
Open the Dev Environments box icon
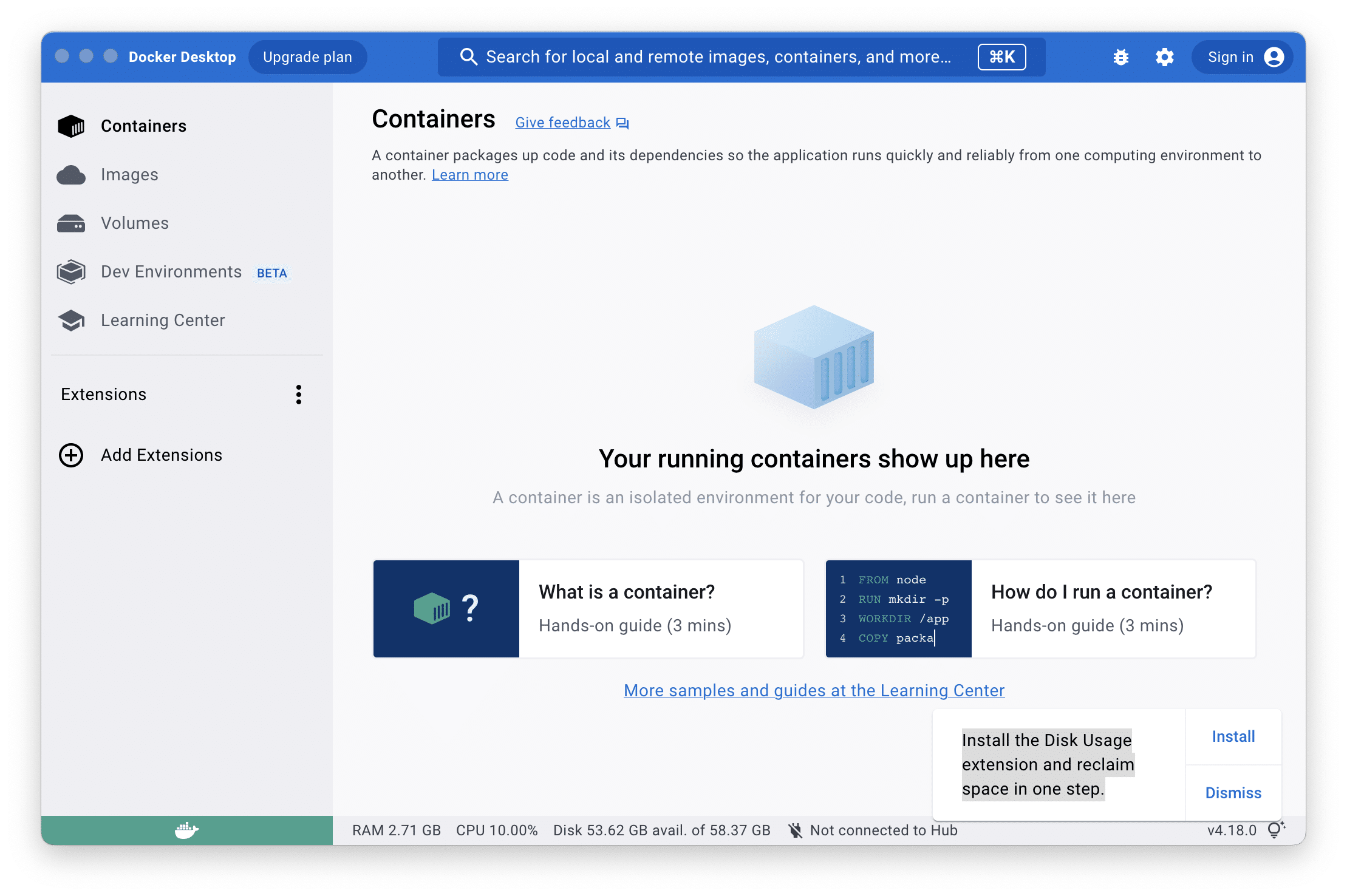[71, 272]
